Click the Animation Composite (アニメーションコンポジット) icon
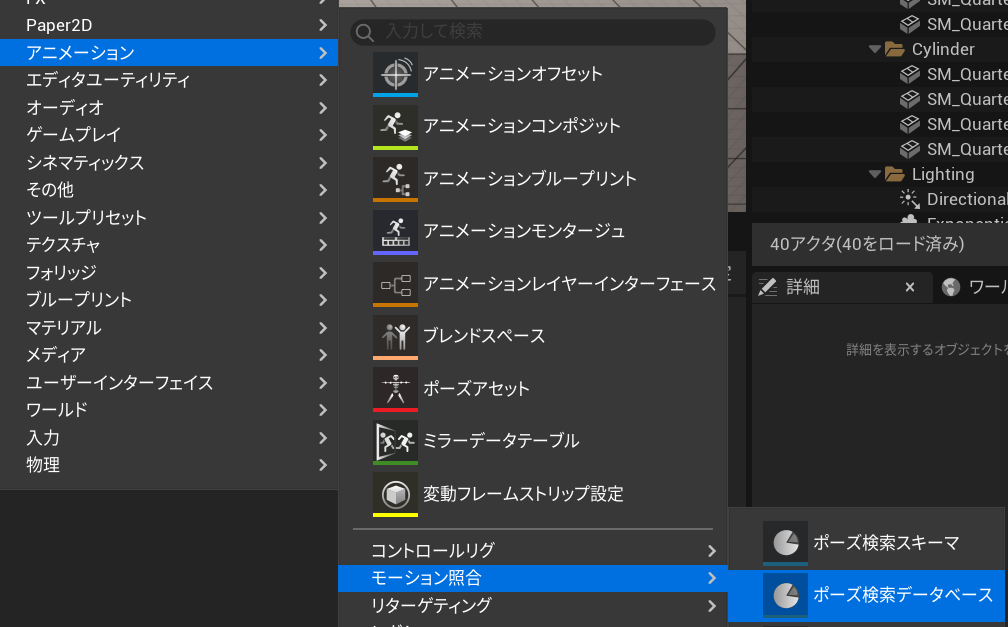 [x=395, y=126]
